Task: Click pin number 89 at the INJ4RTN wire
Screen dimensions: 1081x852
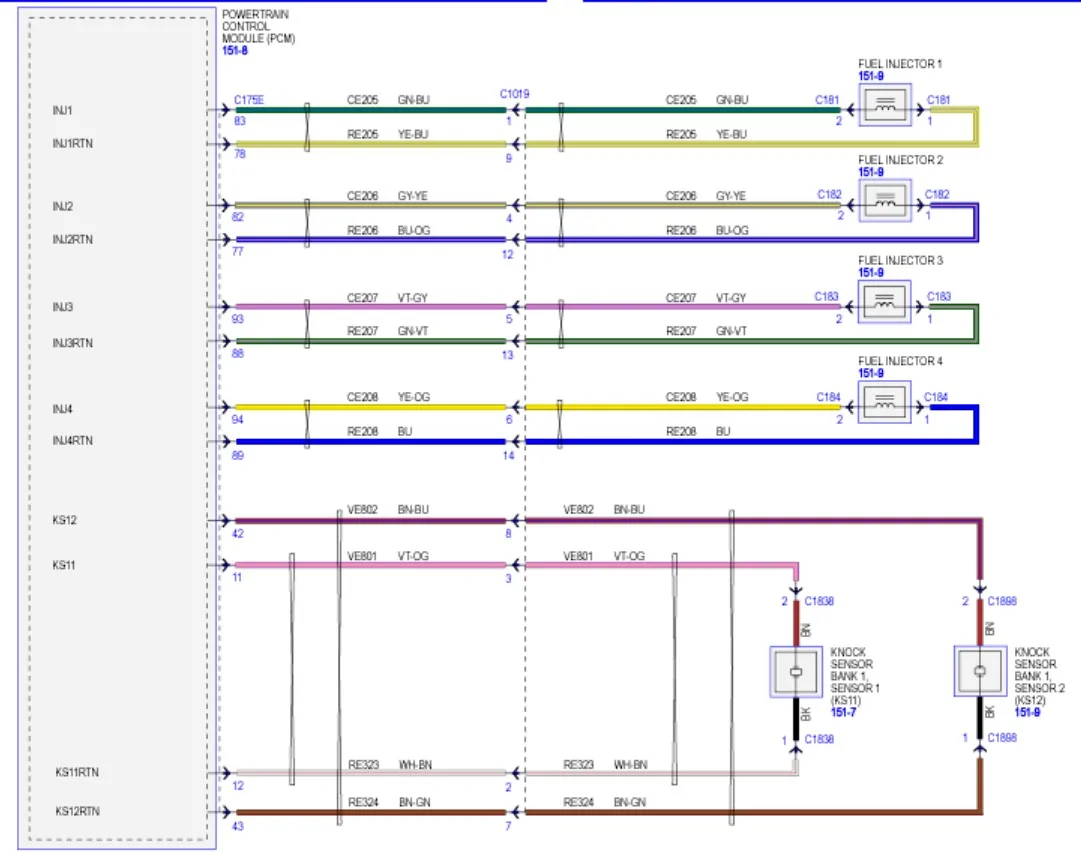Action: click(x=238, y=455)
